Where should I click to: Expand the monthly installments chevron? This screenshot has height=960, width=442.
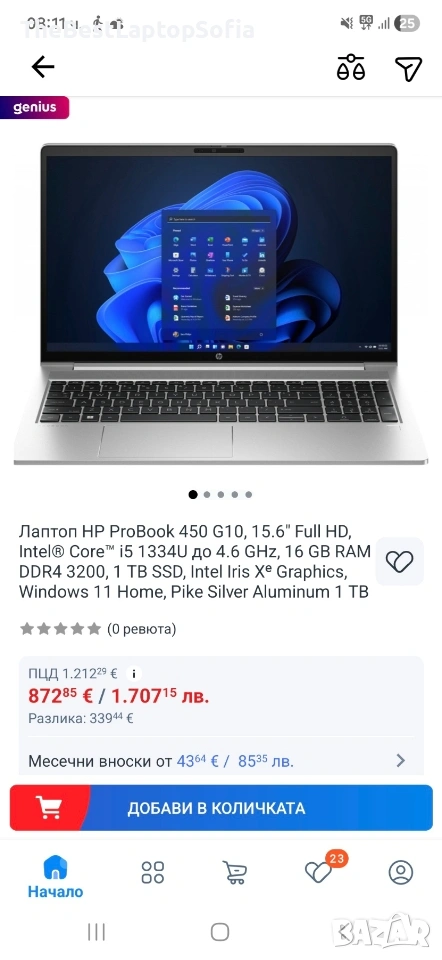coord(401,760)
